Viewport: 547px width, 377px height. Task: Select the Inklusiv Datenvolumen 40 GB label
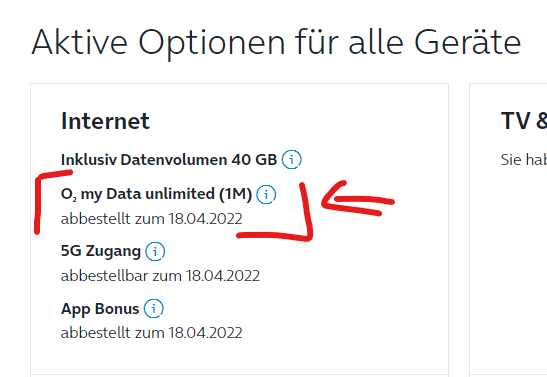coord(169,160)
